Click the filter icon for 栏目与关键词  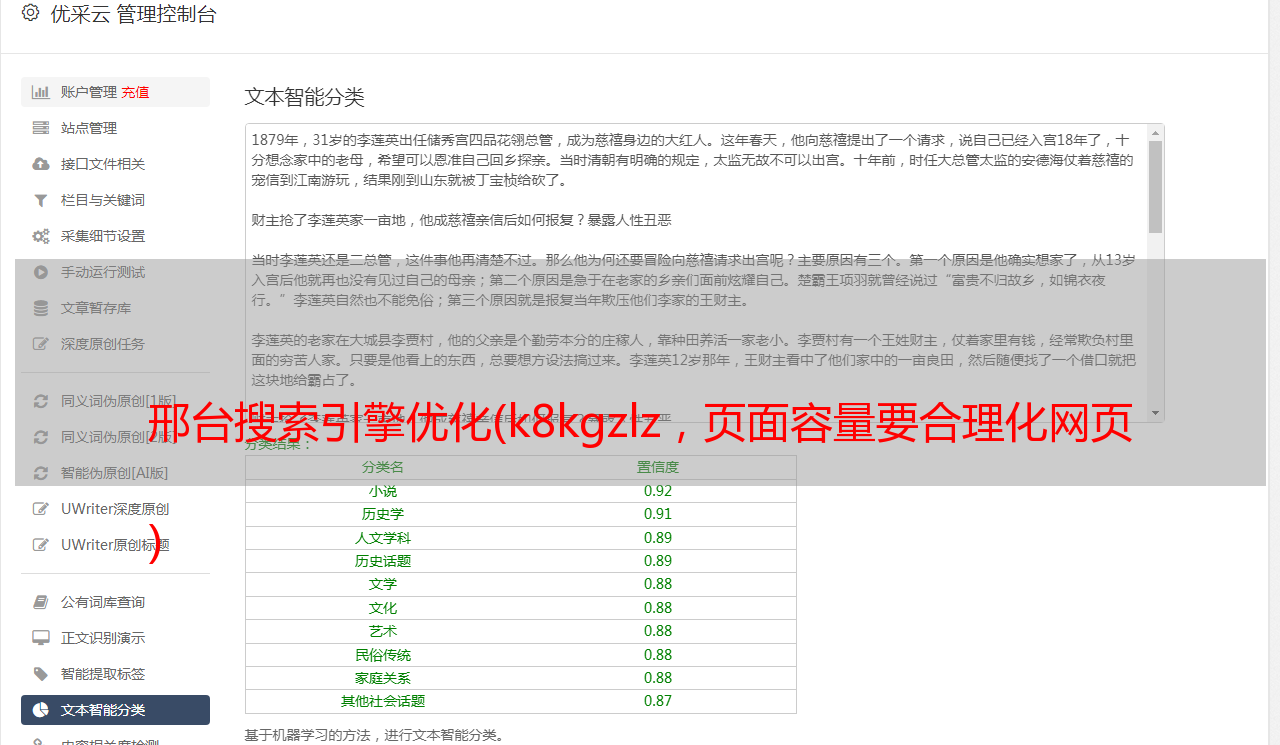pyautogui.click(x=41, y=200)
